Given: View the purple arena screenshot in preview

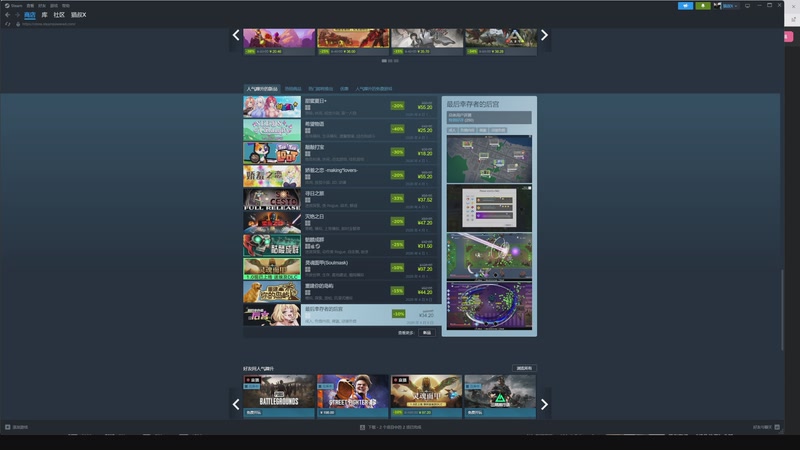Looking at the screenshot, I should point(489,306).
